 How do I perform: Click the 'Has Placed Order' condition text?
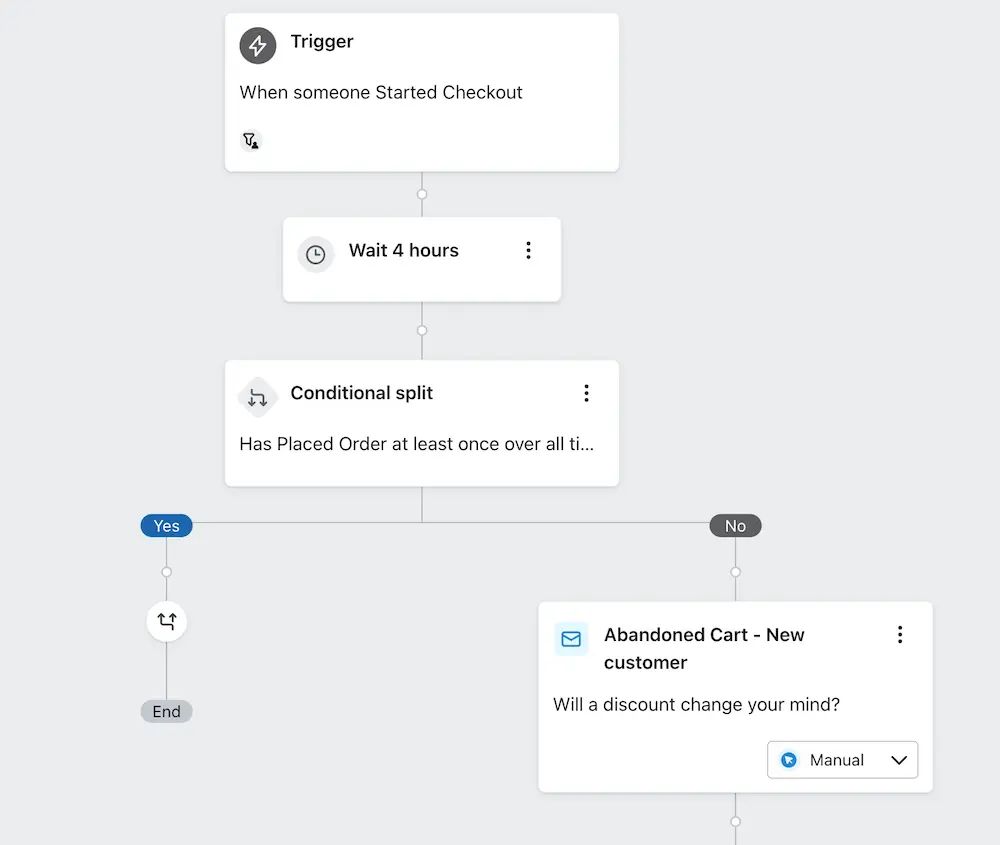(x=417, y=444)
